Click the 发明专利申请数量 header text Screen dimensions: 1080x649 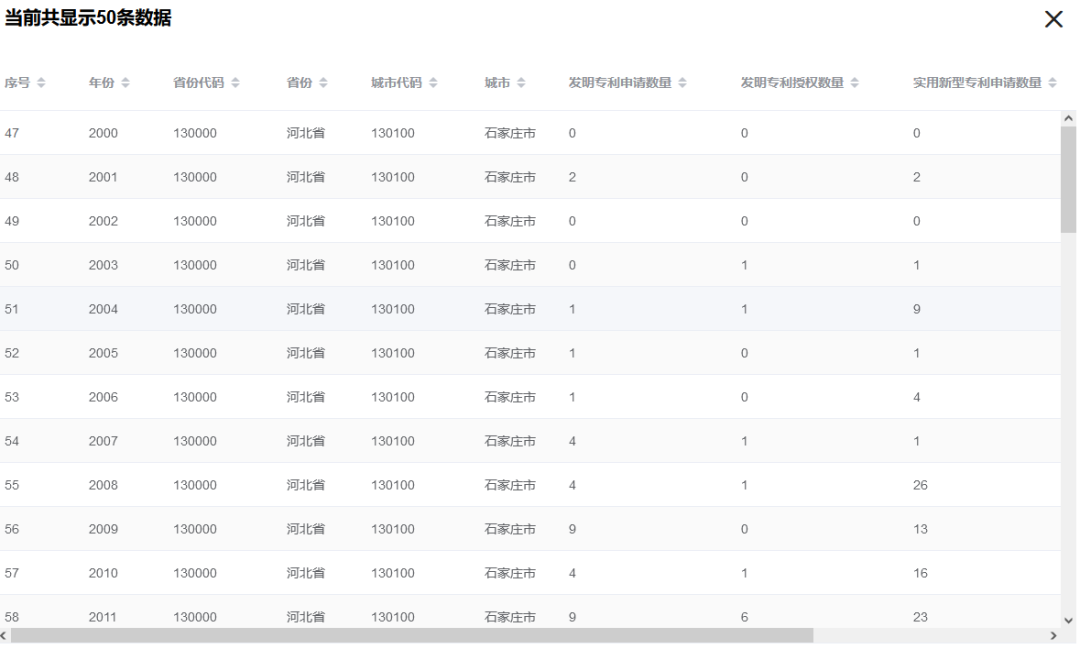click(620, 83)
